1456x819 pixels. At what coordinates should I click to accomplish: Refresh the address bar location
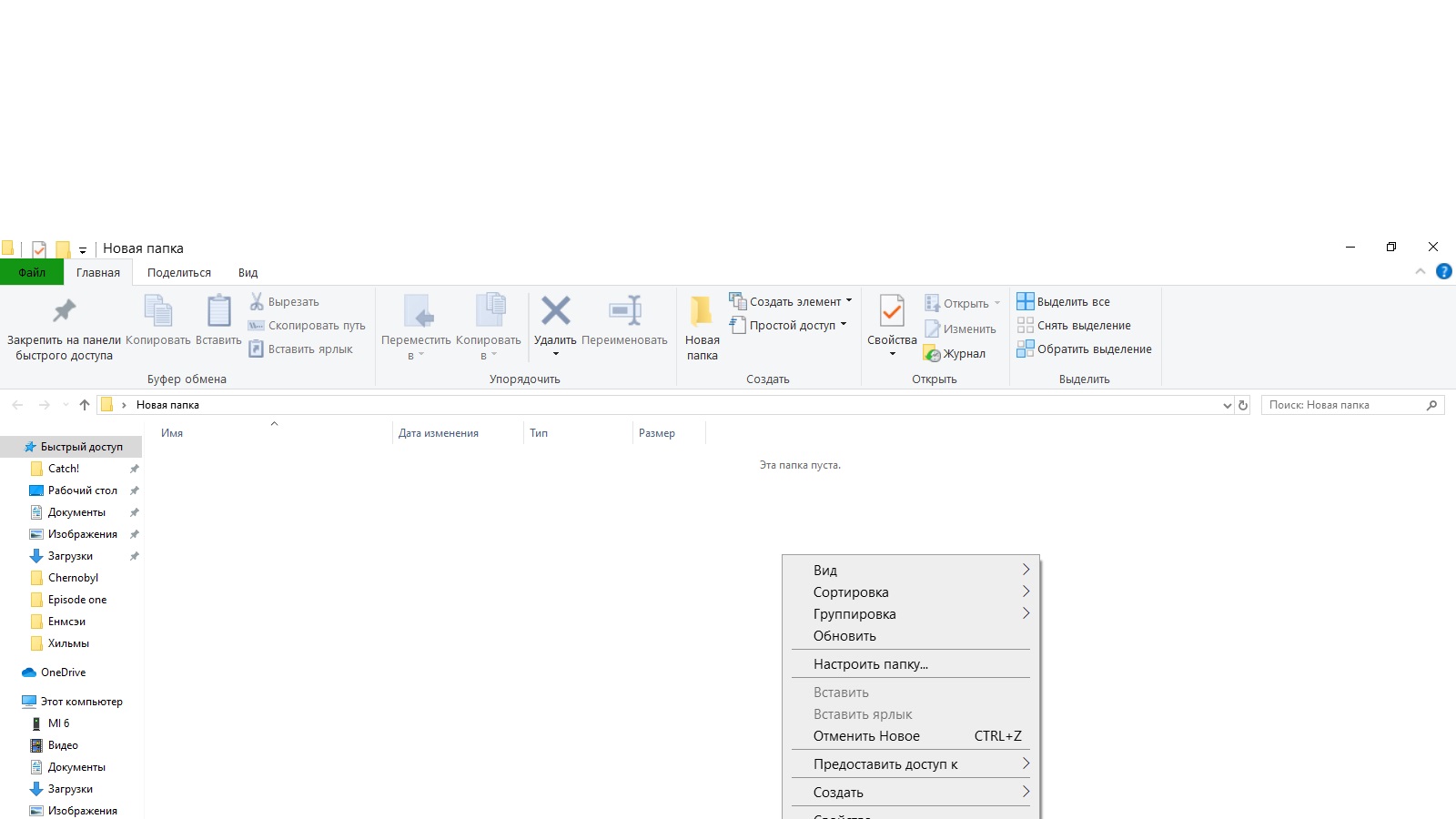point(1243,405)
